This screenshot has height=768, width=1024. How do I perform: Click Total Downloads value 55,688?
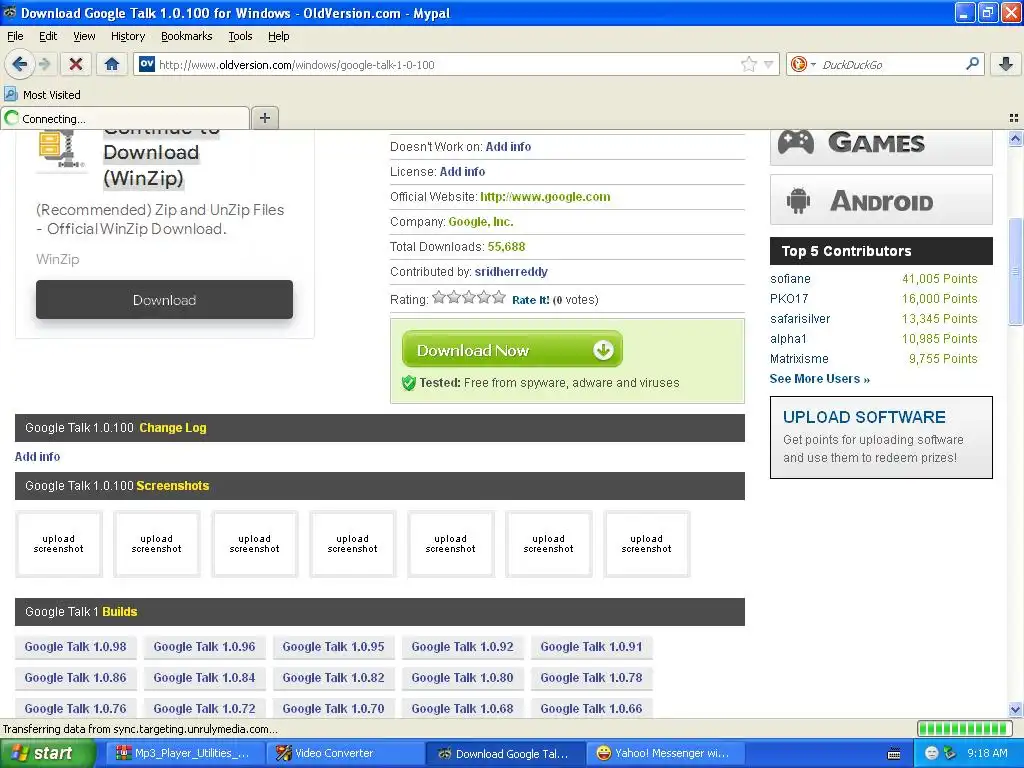506,247
